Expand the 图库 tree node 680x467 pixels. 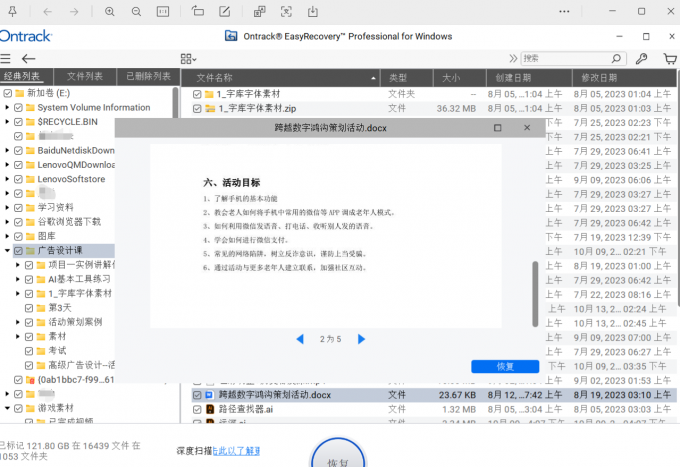(7, 236)
